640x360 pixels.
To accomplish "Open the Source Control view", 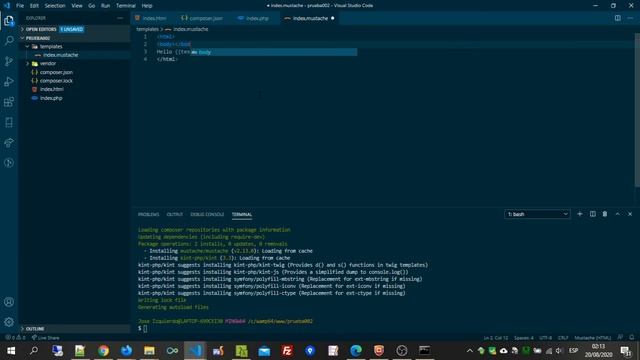I will 9,61.
